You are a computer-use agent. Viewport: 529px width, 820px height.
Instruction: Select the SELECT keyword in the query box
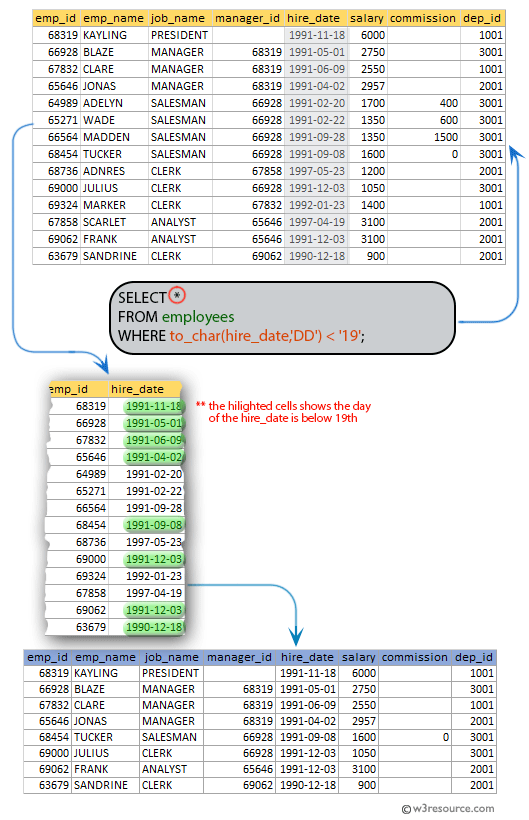pyautogui.click(x=142, y=298)
